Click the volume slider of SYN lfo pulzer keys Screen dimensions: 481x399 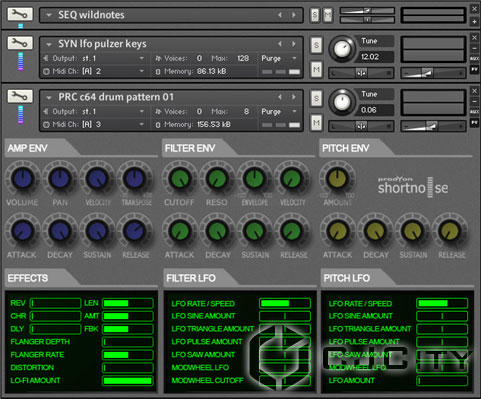pyautogui.click(x=433, y=73)
